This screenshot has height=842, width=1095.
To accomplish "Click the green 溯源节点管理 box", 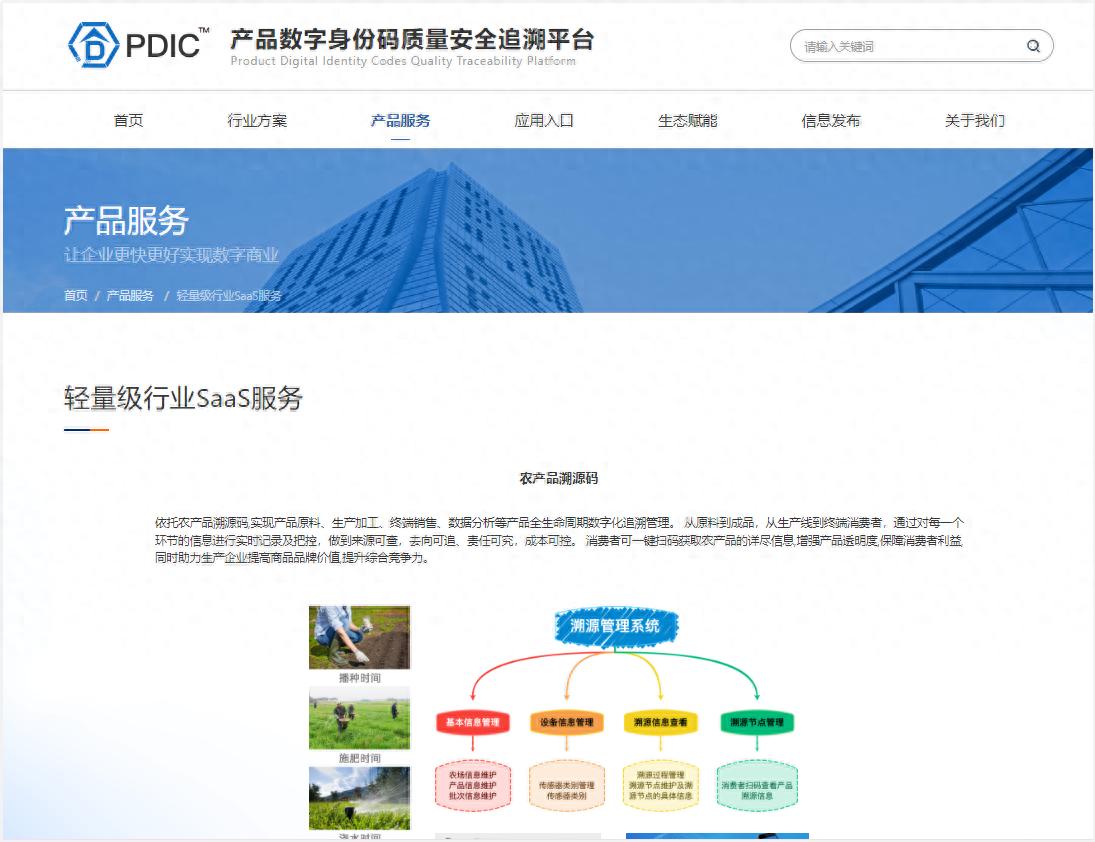I will pyautogui.click(x=757, y=723).
